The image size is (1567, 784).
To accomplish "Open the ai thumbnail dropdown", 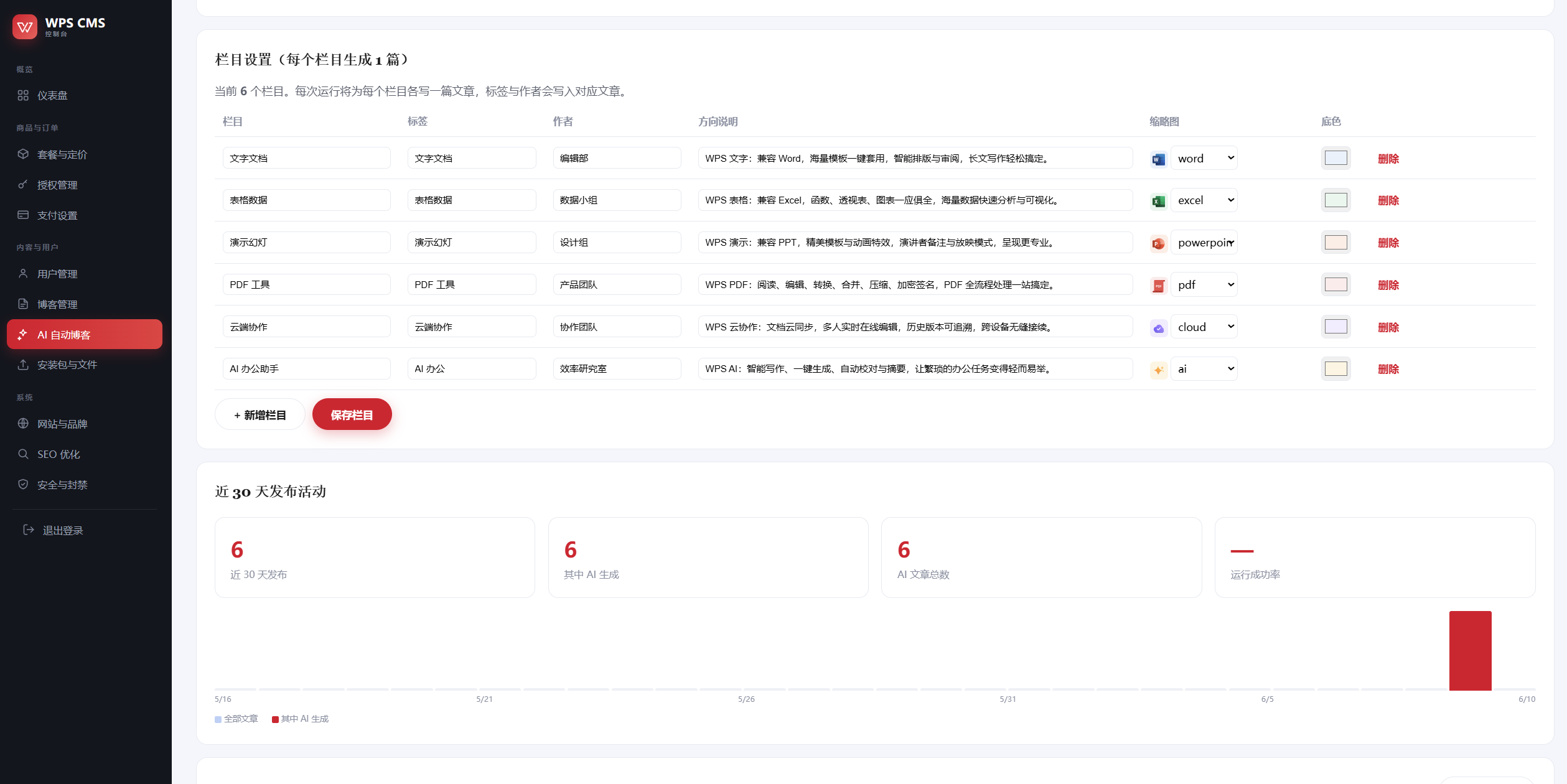I will pos(1204,368).
